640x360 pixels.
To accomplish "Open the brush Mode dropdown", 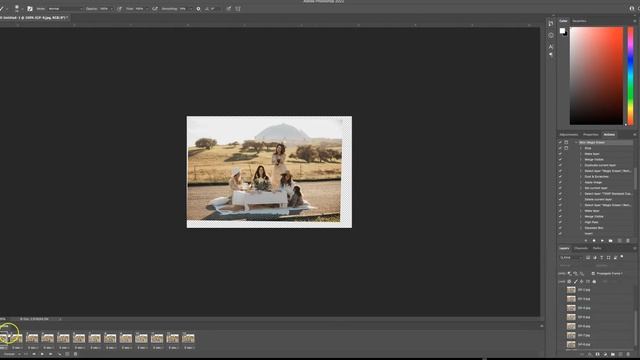I will pos(65,8).
